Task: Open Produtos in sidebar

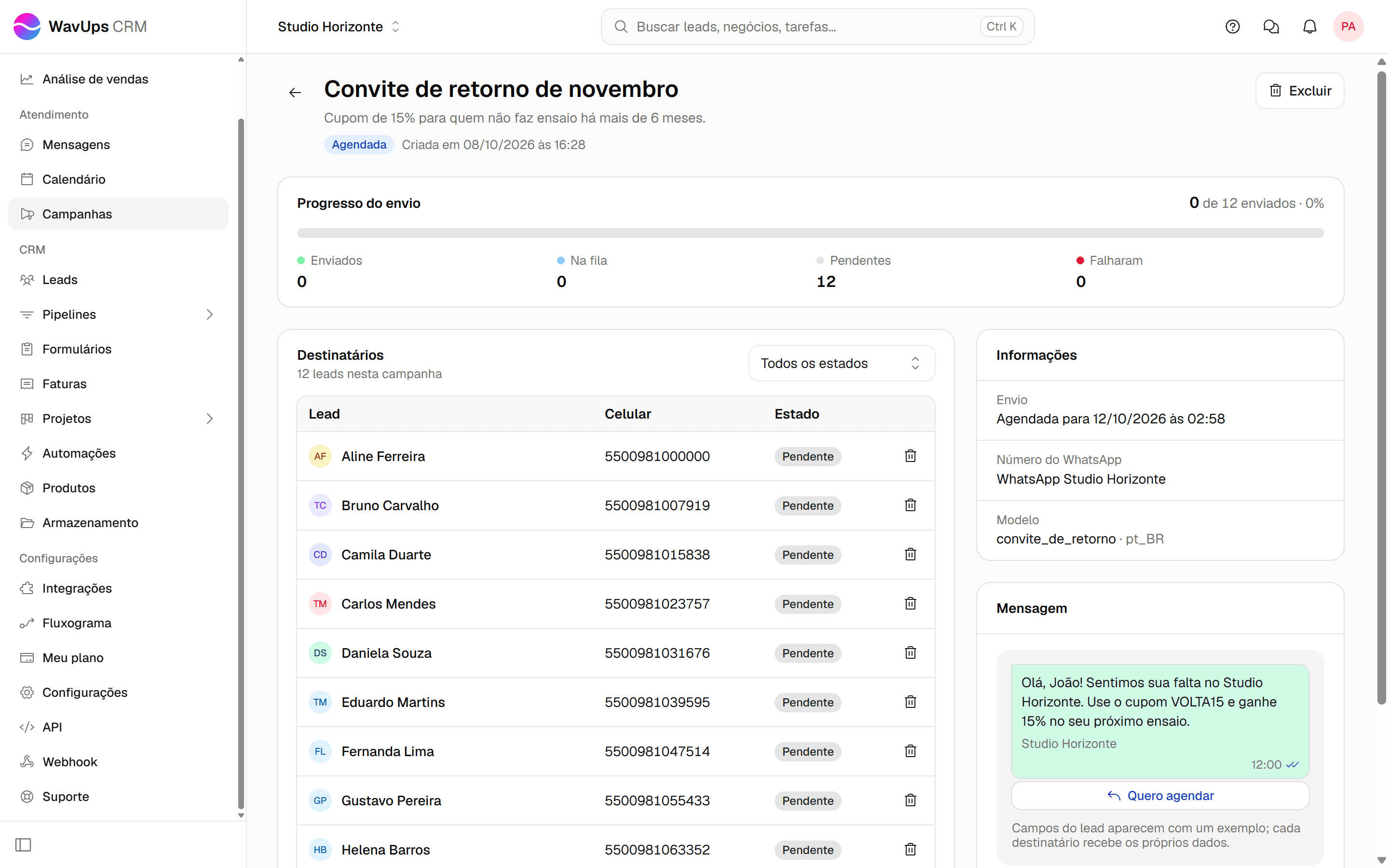Action: pyautogui.click(x=118, y=488)
